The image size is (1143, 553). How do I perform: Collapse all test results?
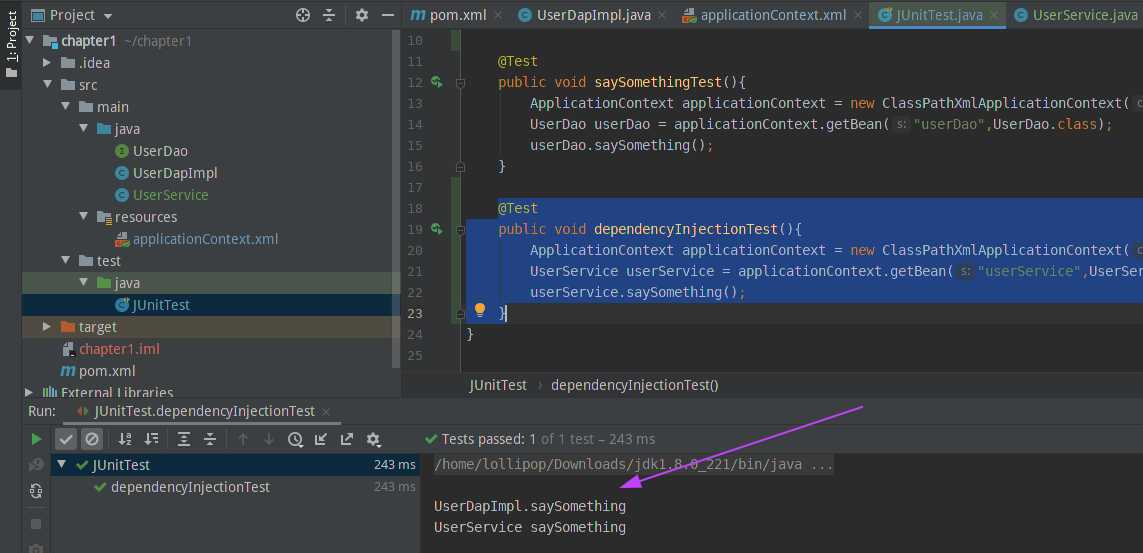pyautogui.click(x=210, y=439)
